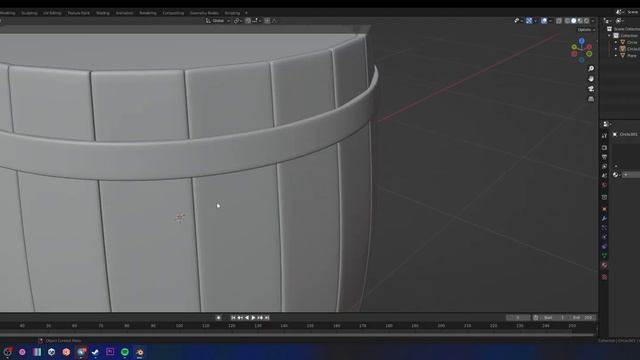Open the Particles properties tab
Image resolution: width=640 pixels, height=360 pixels.
[x=604, y=228]
